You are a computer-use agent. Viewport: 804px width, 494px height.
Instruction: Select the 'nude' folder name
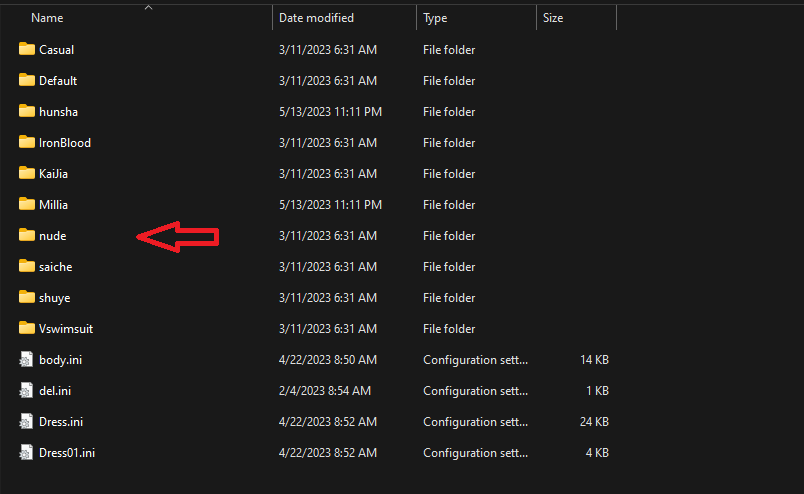pyautogui.click(x=53, y=236)
